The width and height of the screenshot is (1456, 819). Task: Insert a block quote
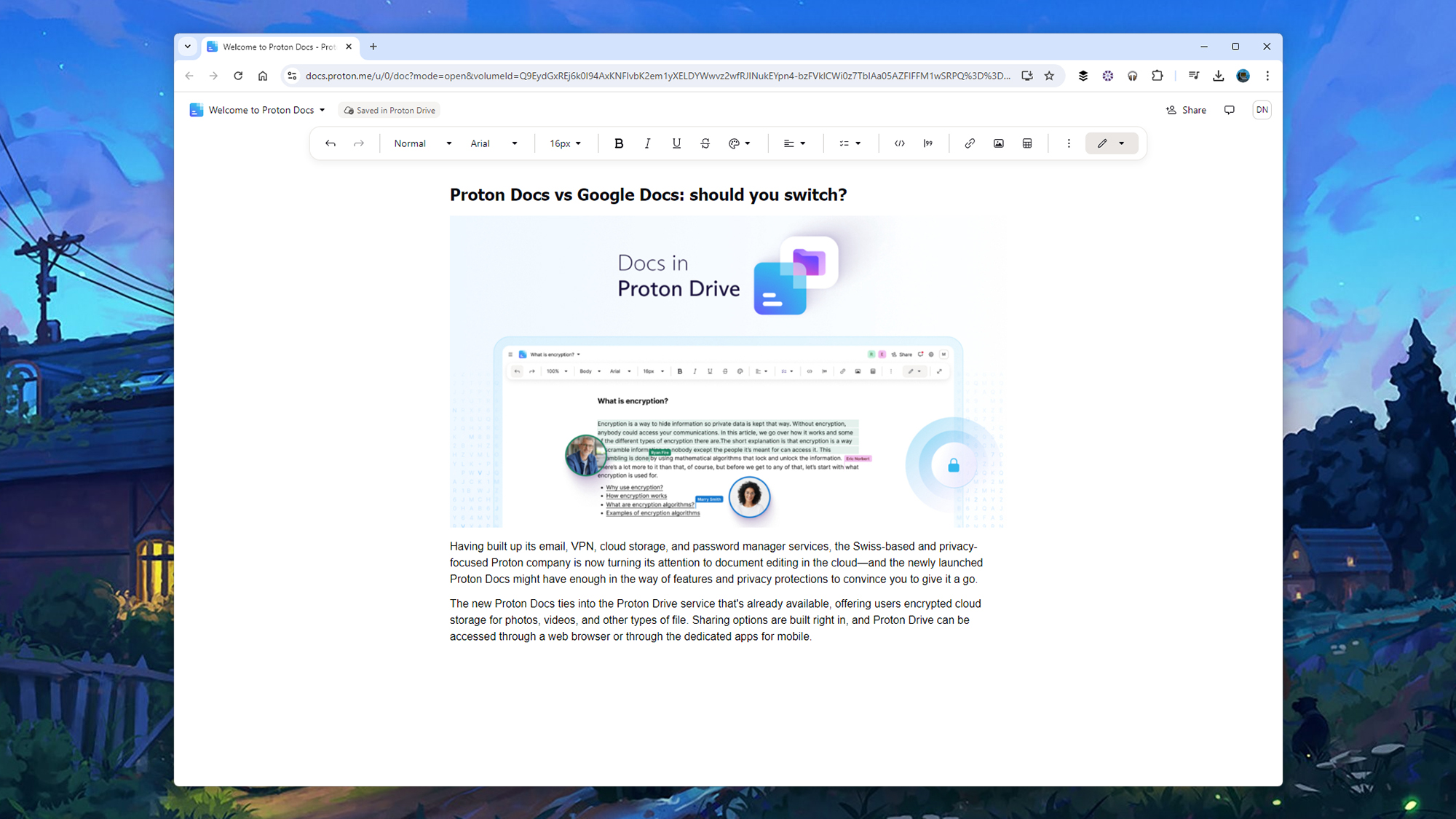[928, 143]
